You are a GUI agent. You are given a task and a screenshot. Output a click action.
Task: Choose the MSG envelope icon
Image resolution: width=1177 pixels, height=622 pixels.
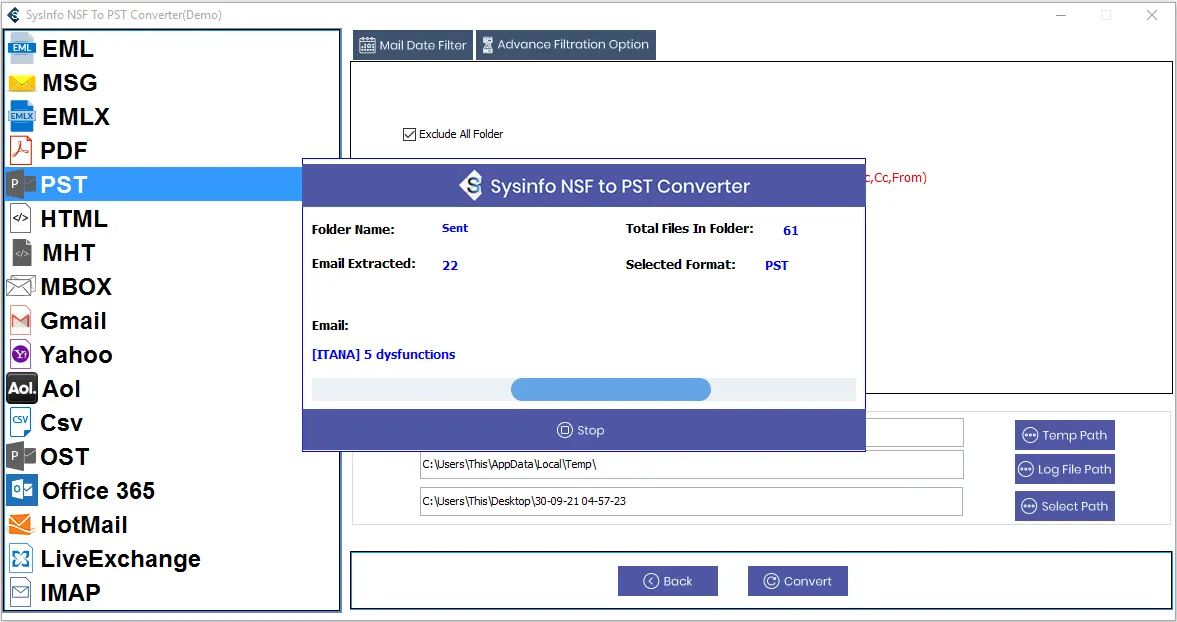click(x=22, y=83)
